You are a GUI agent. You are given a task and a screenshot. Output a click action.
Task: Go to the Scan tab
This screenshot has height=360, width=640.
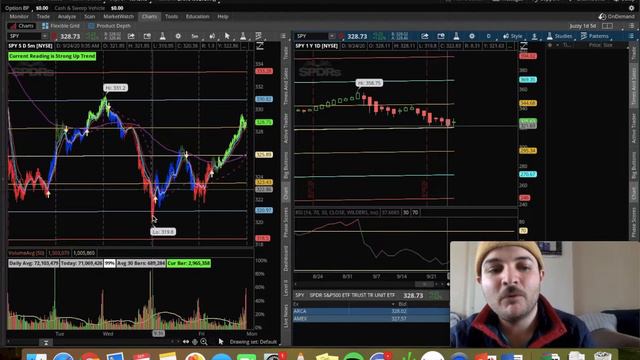click(x=89, y=17)
